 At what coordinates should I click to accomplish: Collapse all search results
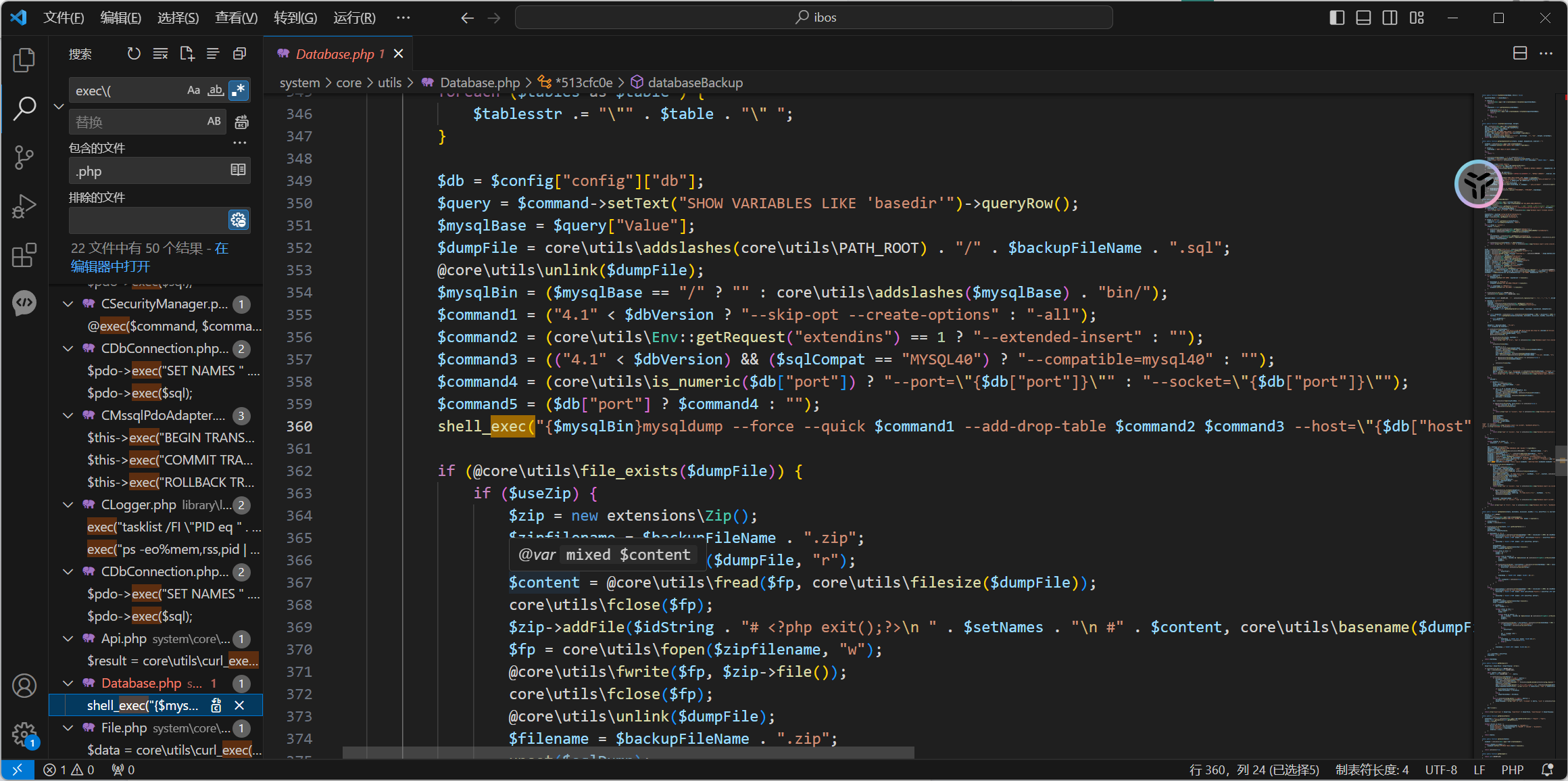pyautogui.click(x=239, y=53)
